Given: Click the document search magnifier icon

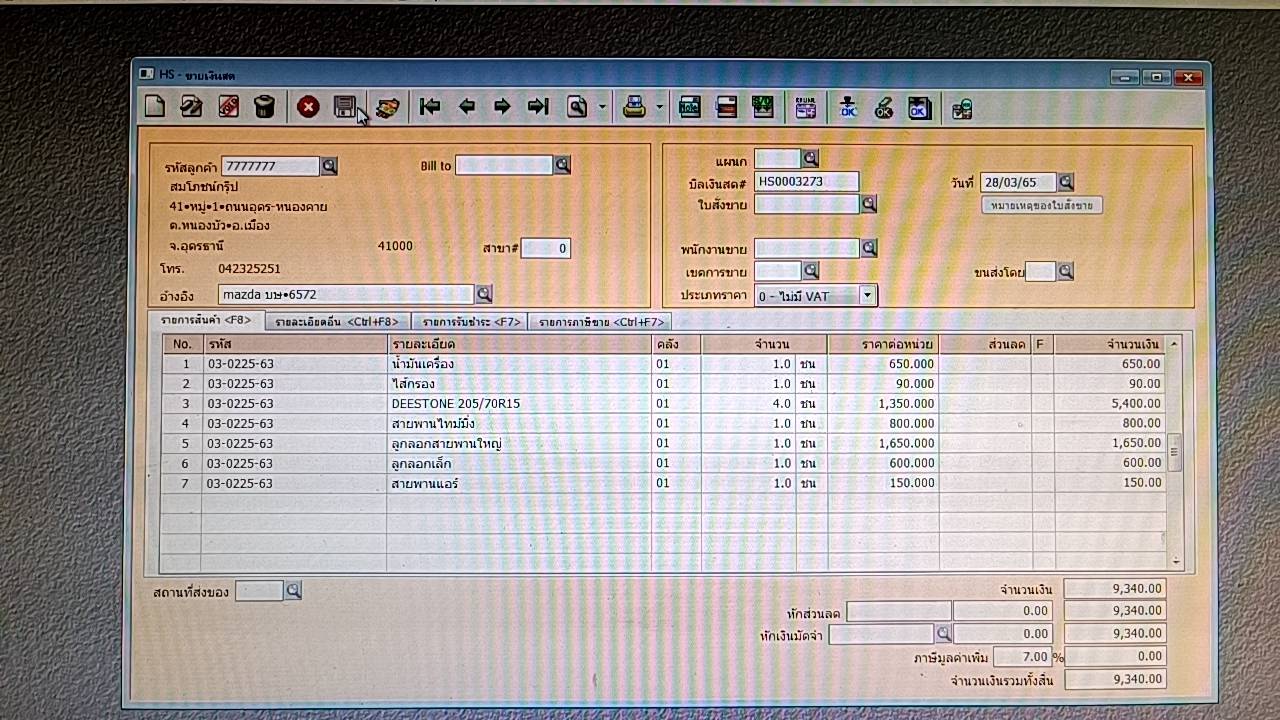Looking at the screenshot, I should pos(577,107).
